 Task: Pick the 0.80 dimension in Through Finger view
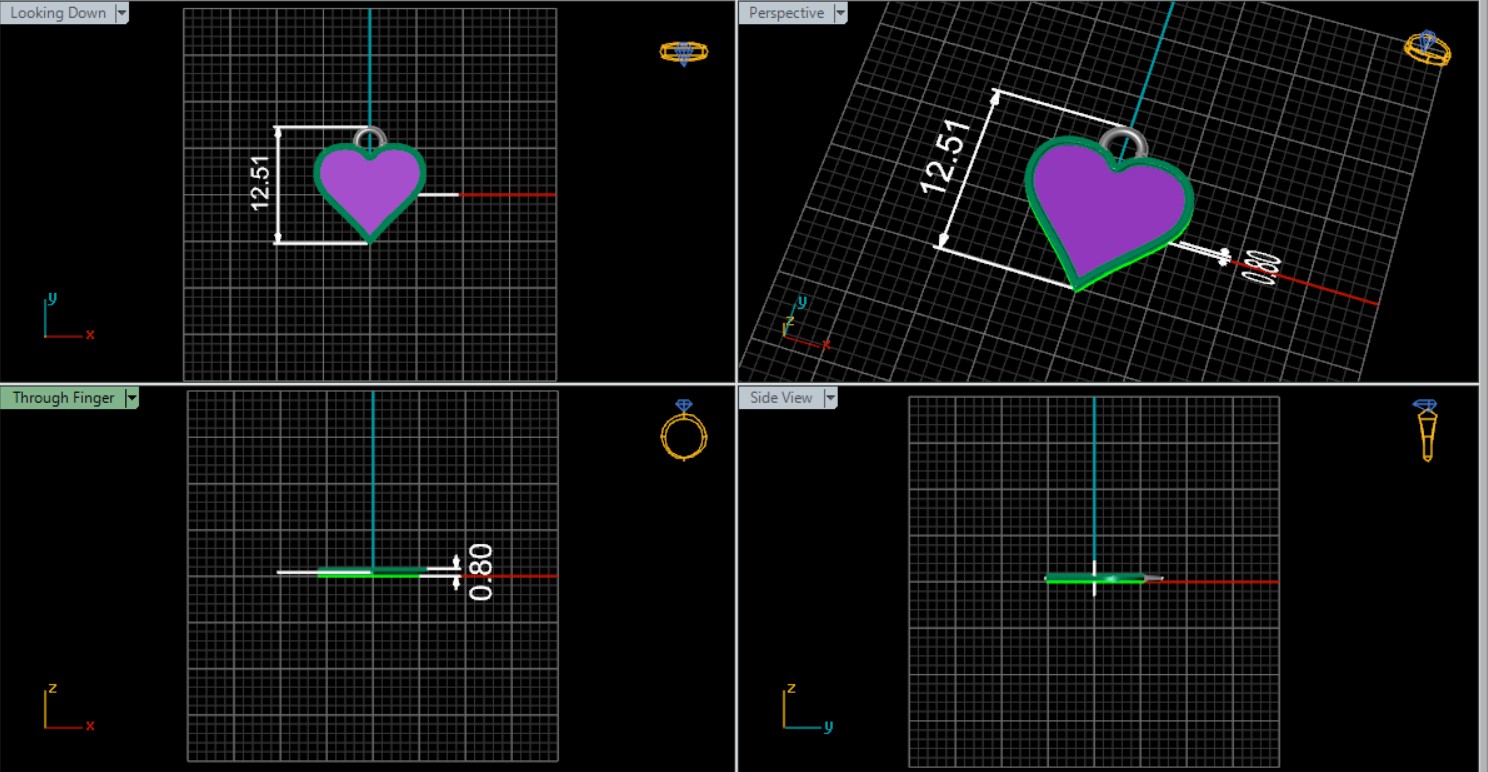[481, 571]
